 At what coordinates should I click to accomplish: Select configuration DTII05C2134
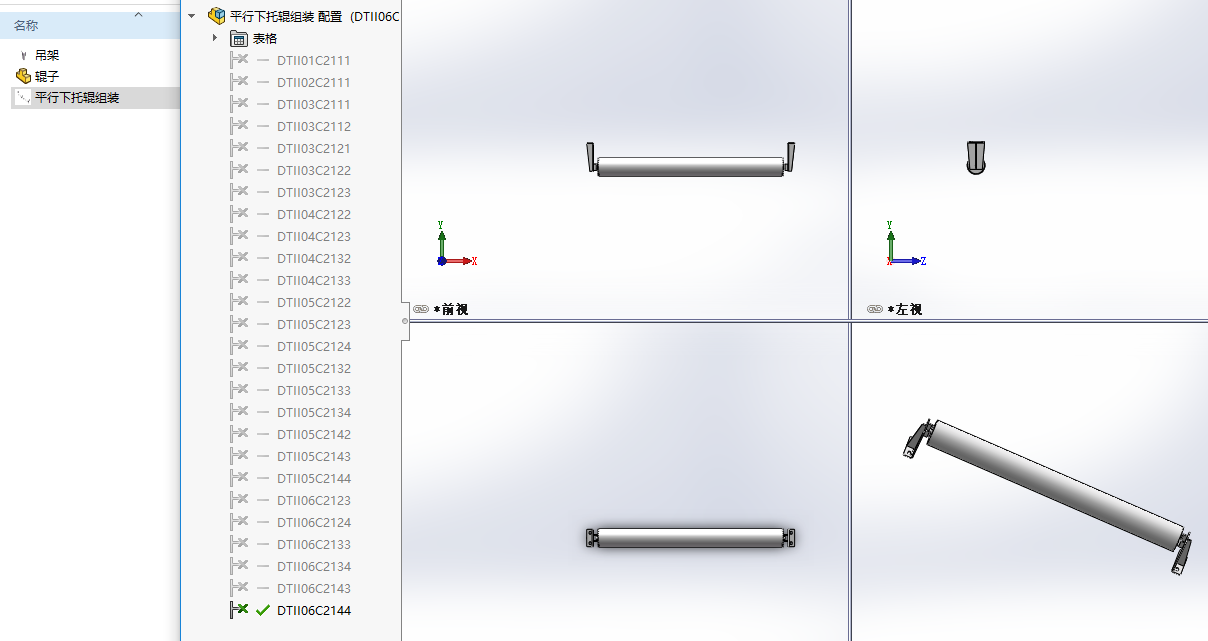[x=314, y=412]
